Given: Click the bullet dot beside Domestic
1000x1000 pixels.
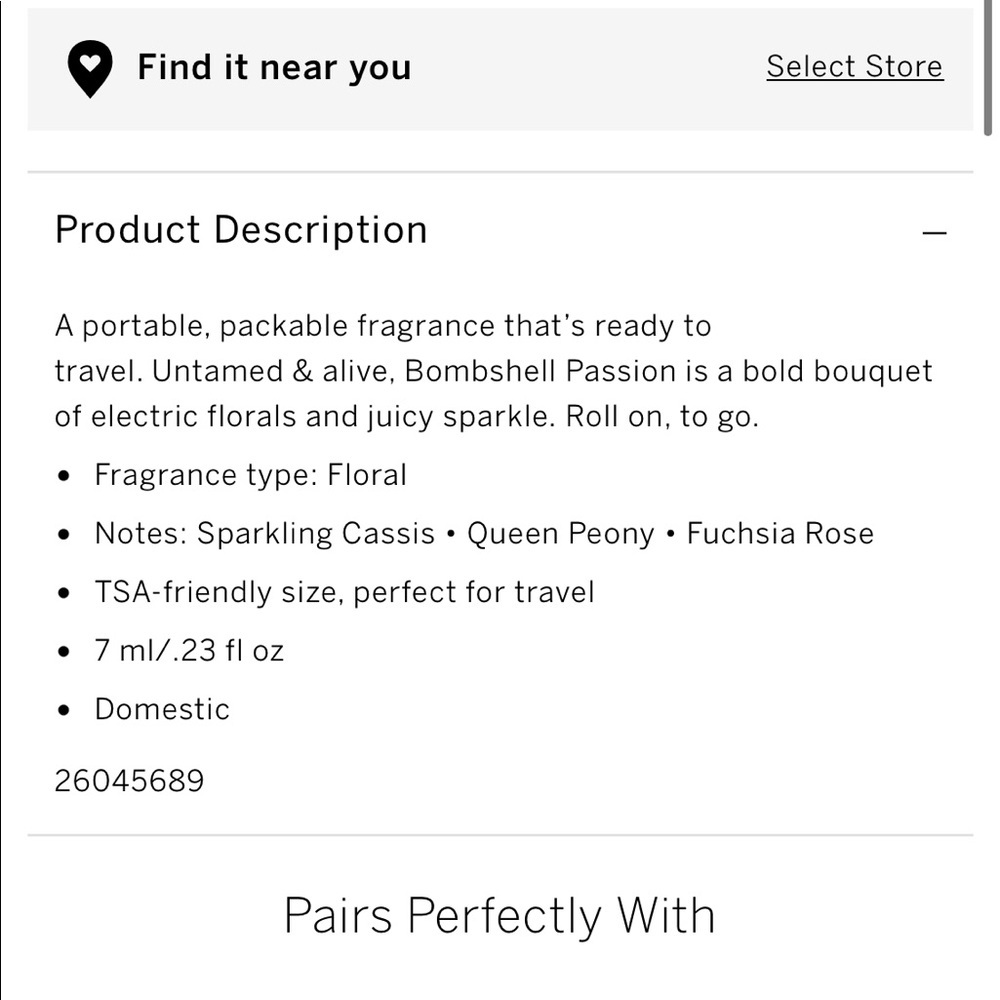Looking at the screenshot, I should coord(63,710).
